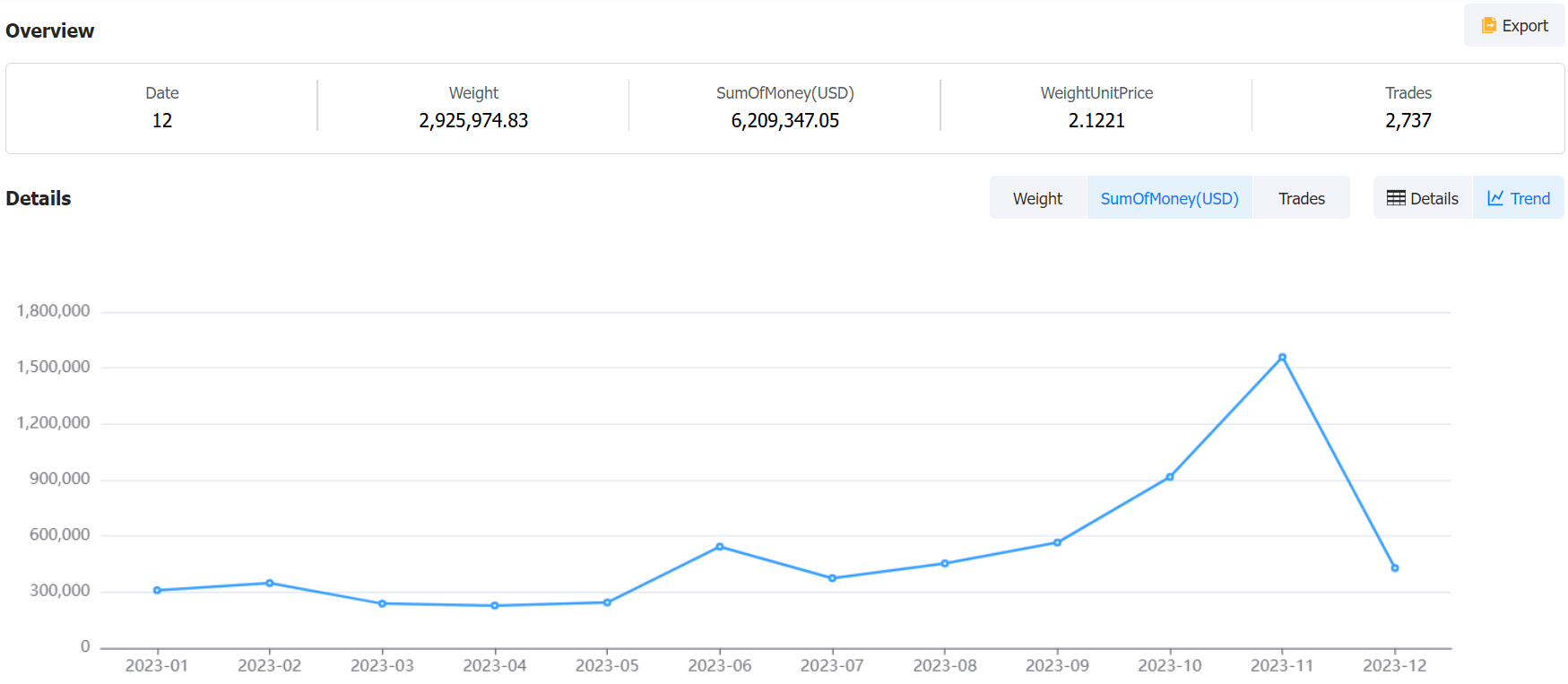Click the 2023-07 chart data point
Image resolution: width=1568 pixels, height=684 pixels.
(x=832, y=578)
